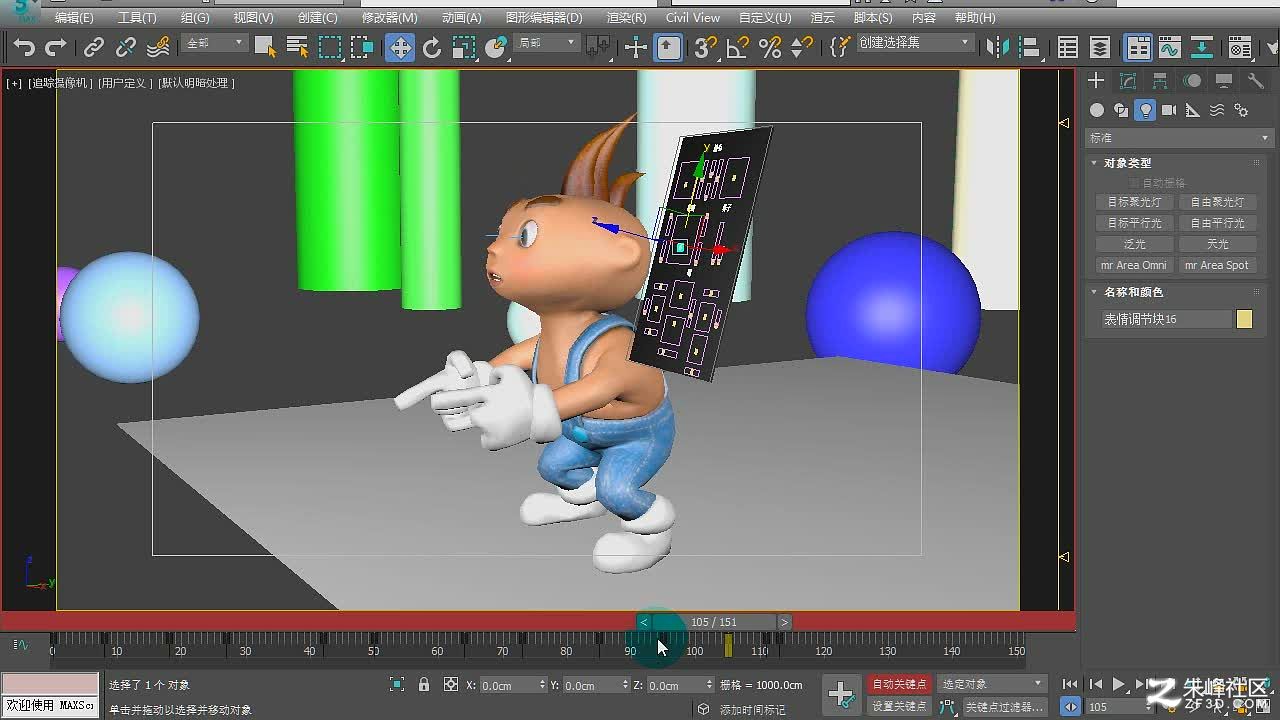Switch to the Hierarchy command panel tab

(x=1160, y=81)
